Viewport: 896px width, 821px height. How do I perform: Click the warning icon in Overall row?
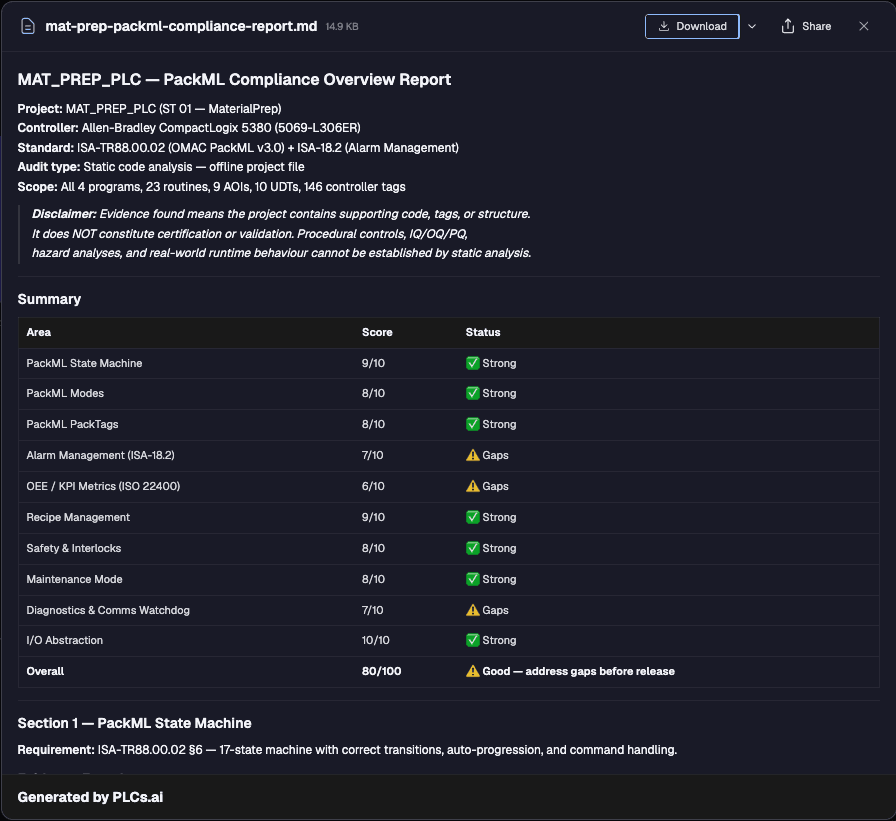click(473, 671)
